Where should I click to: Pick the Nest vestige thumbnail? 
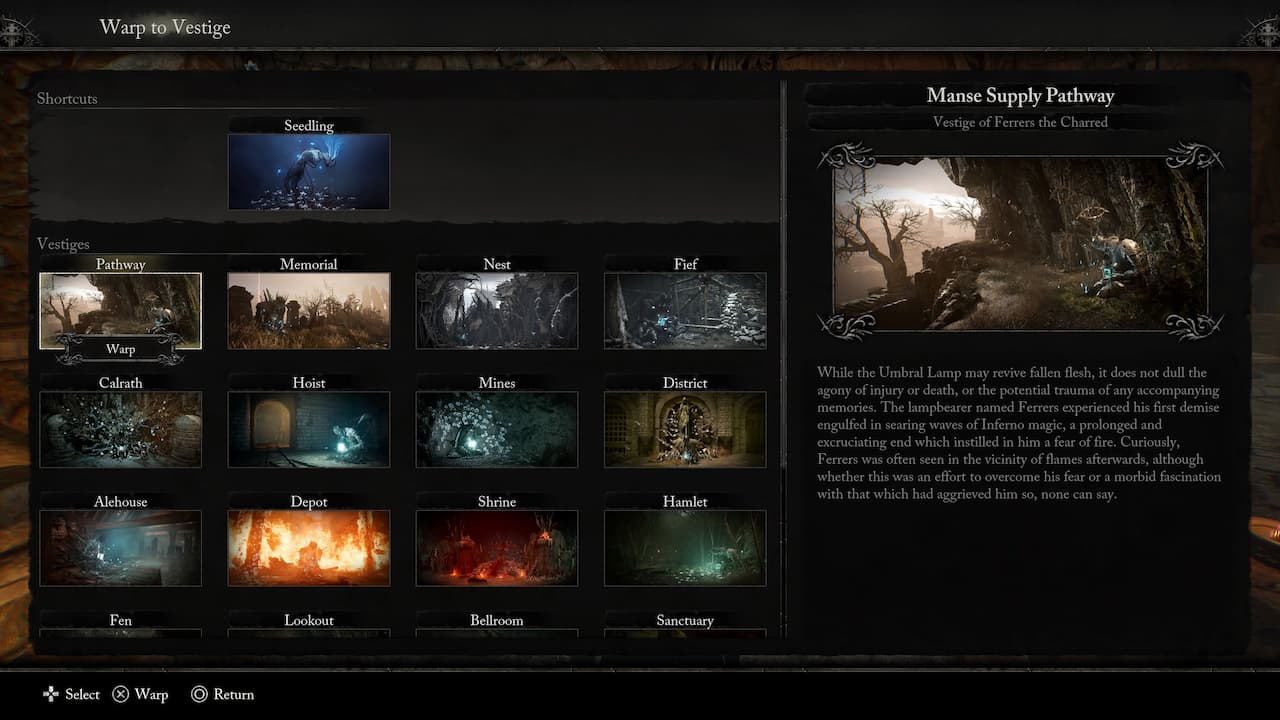497,310
